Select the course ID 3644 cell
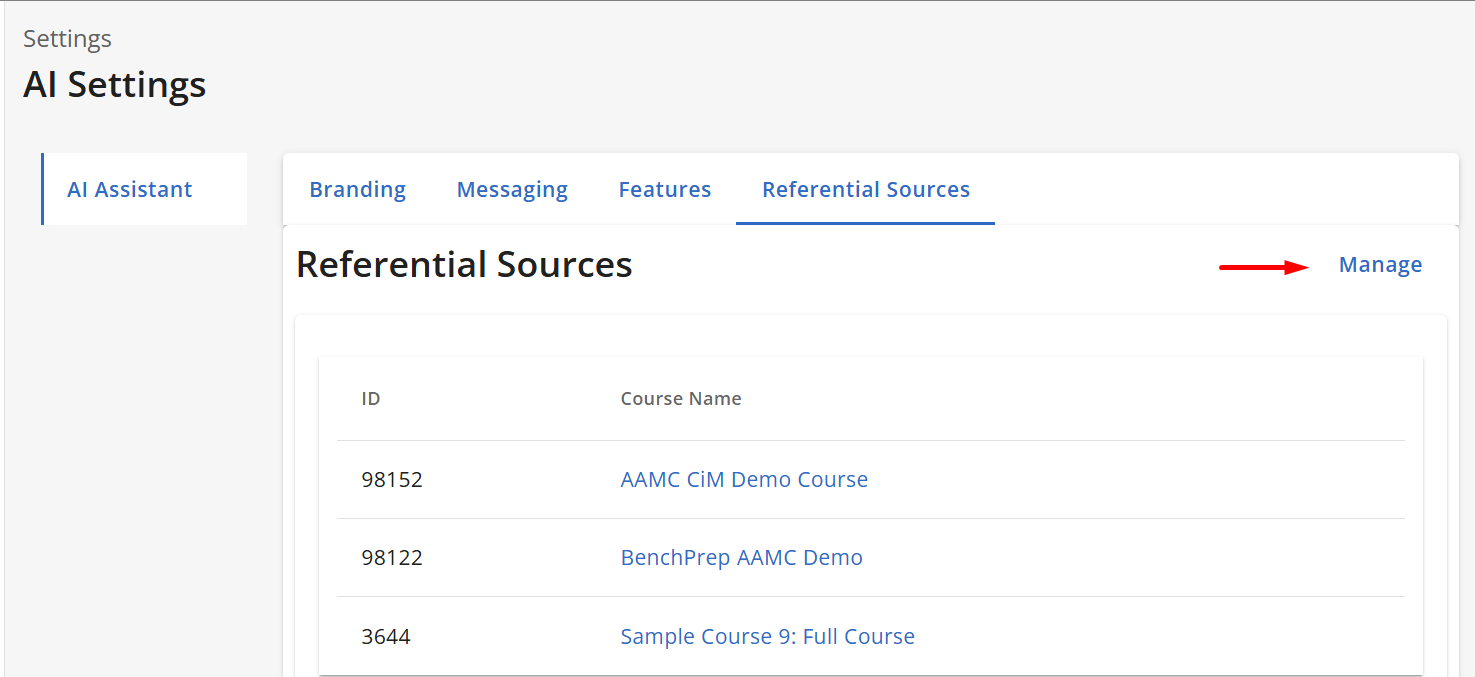 (386, 637)
